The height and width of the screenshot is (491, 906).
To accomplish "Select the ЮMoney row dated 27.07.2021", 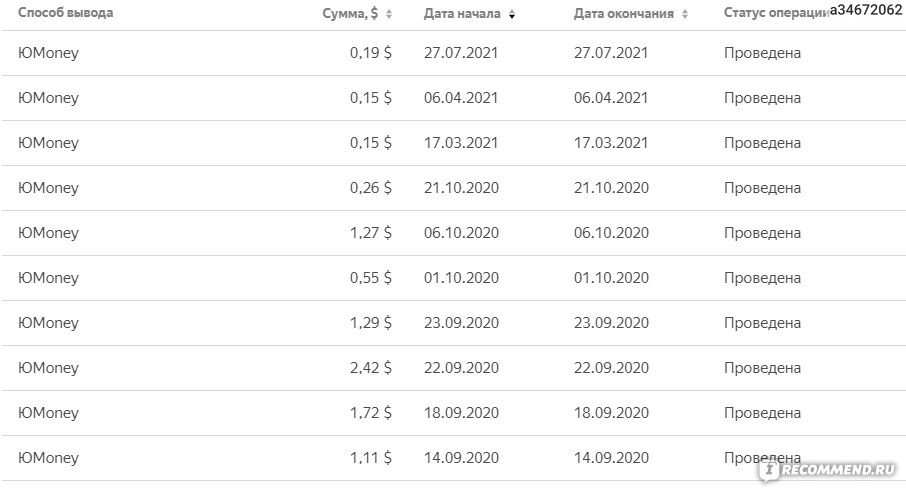I will (453, 53).
